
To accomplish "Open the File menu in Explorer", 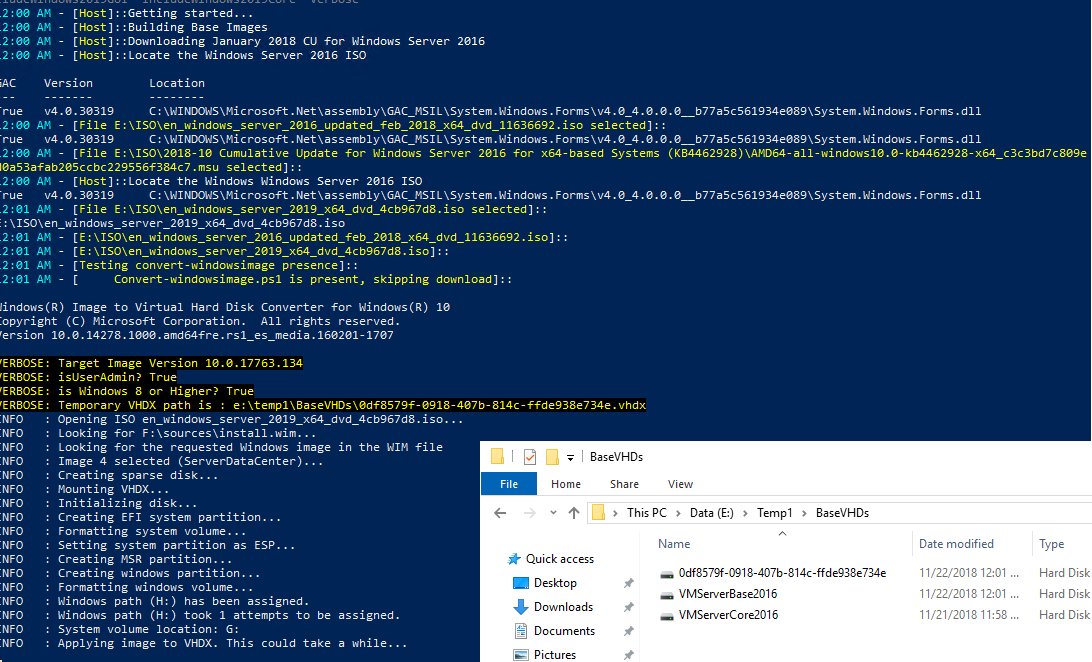I will tap(509, 483).
